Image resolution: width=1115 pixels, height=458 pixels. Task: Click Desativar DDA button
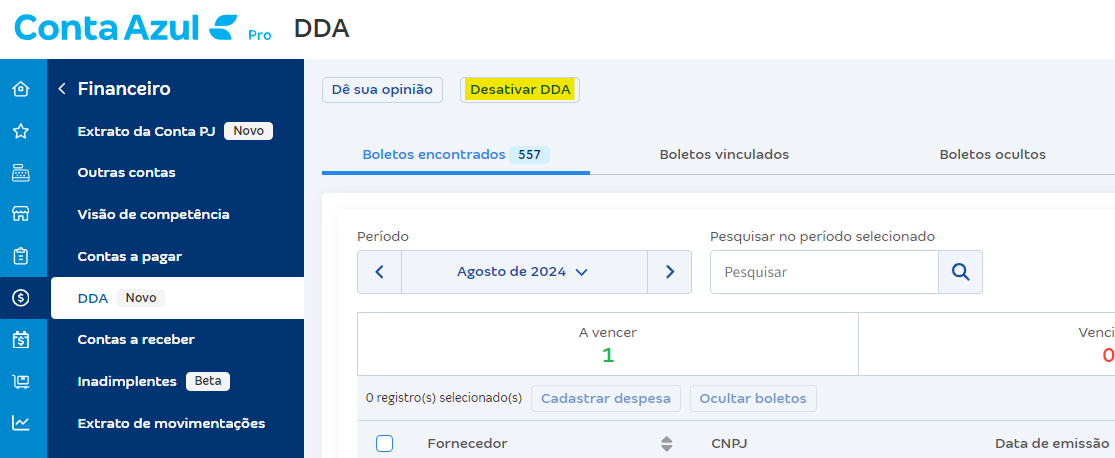[x=520, y=90]
